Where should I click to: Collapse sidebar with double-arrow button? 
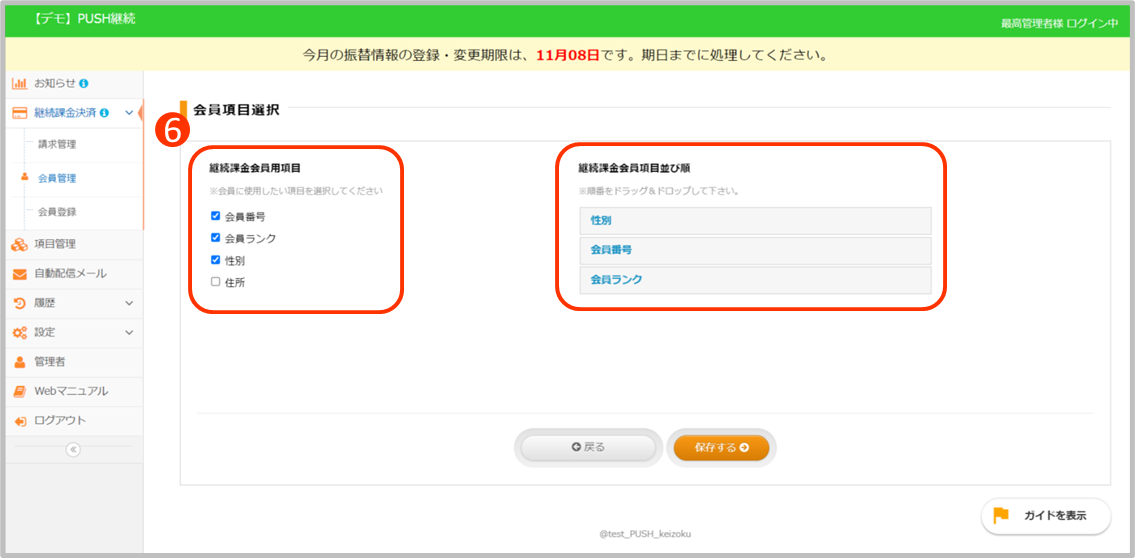point(72,450)
